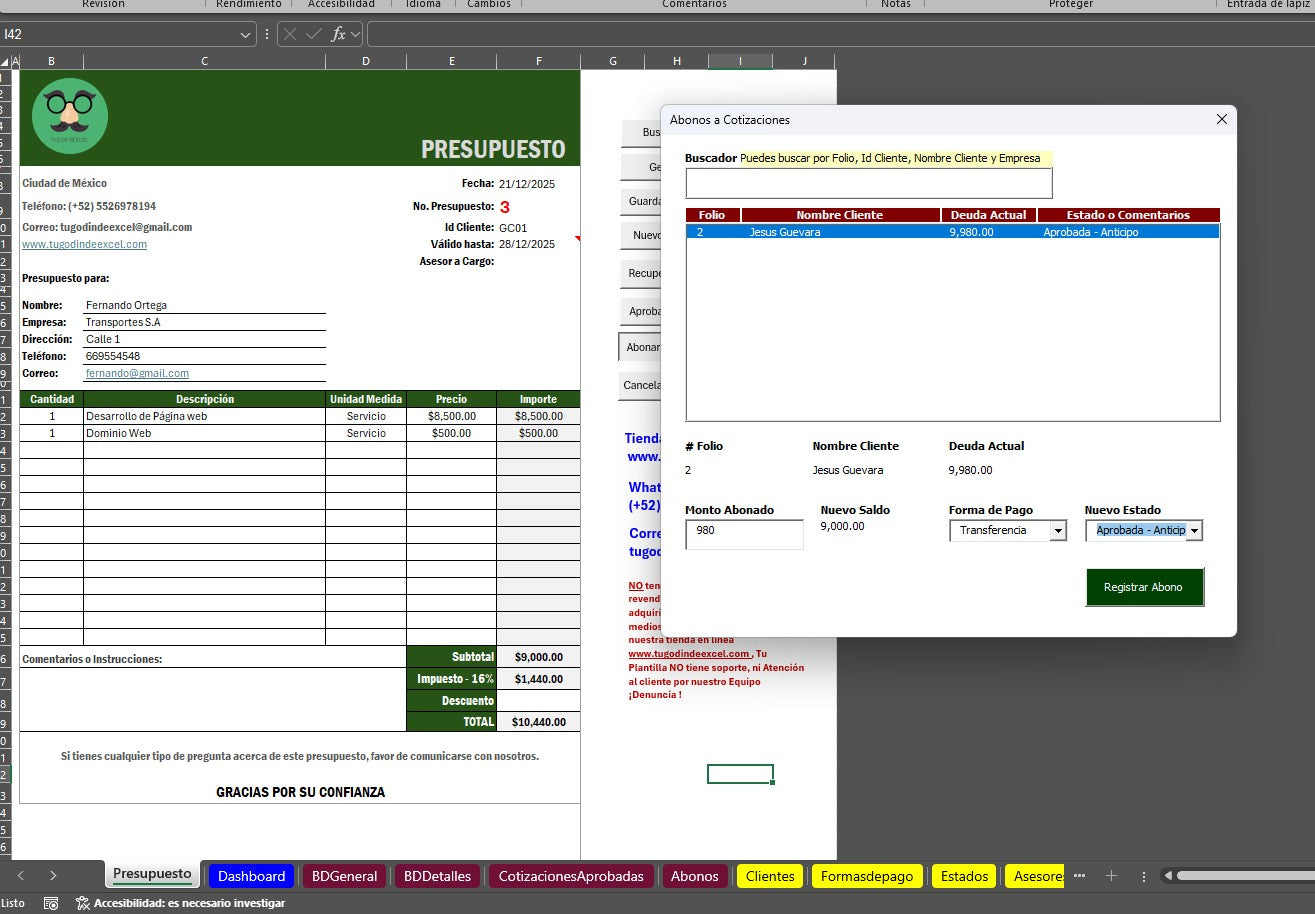Click the horizontal sheet scrollbar
Image resolution: width=1315 pixels, height=914 pixels.
point(1240,876)
